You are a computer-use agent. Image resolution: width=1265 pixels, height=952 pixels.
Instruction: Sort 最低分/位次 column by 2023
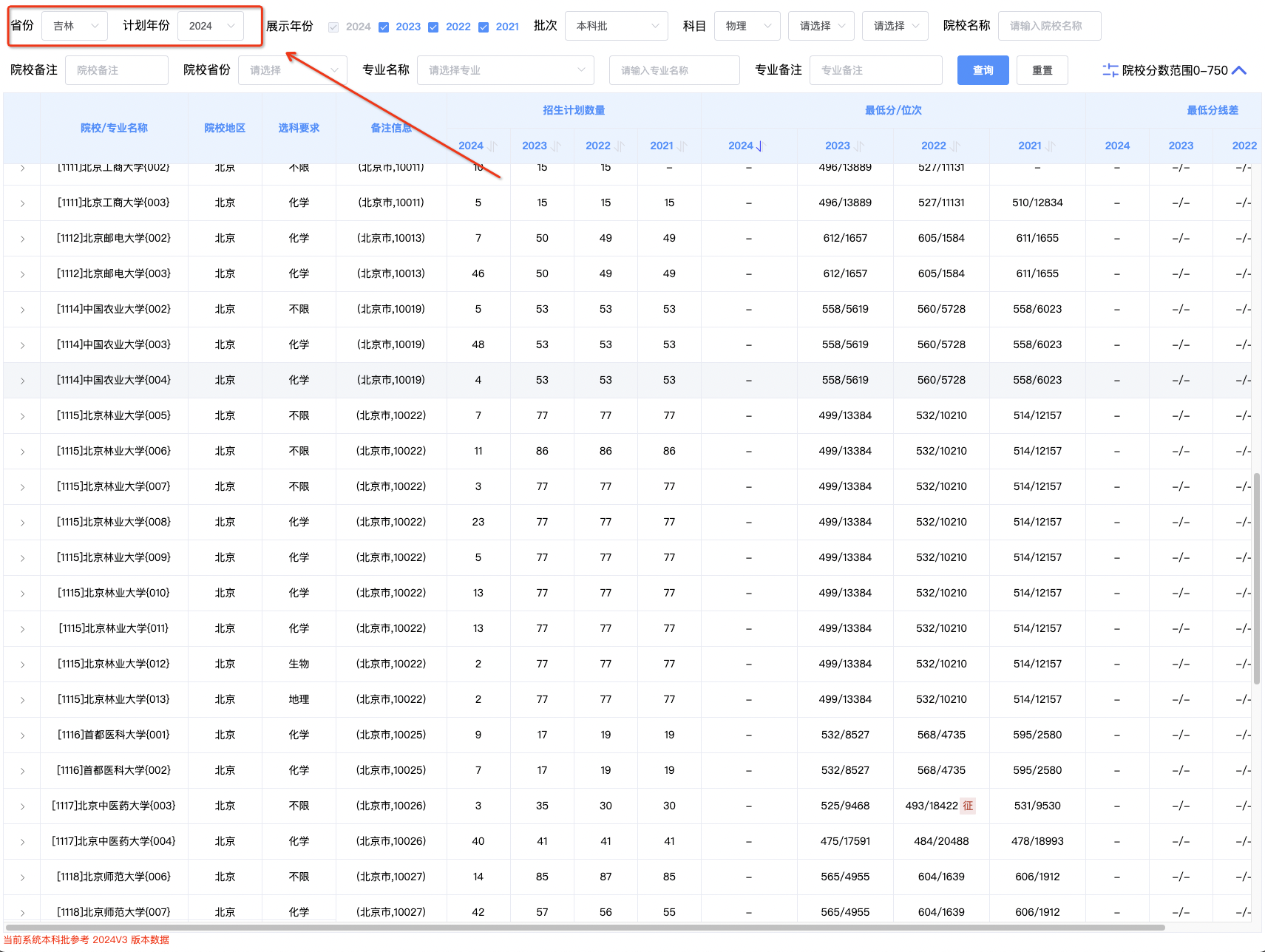point(859,146)
